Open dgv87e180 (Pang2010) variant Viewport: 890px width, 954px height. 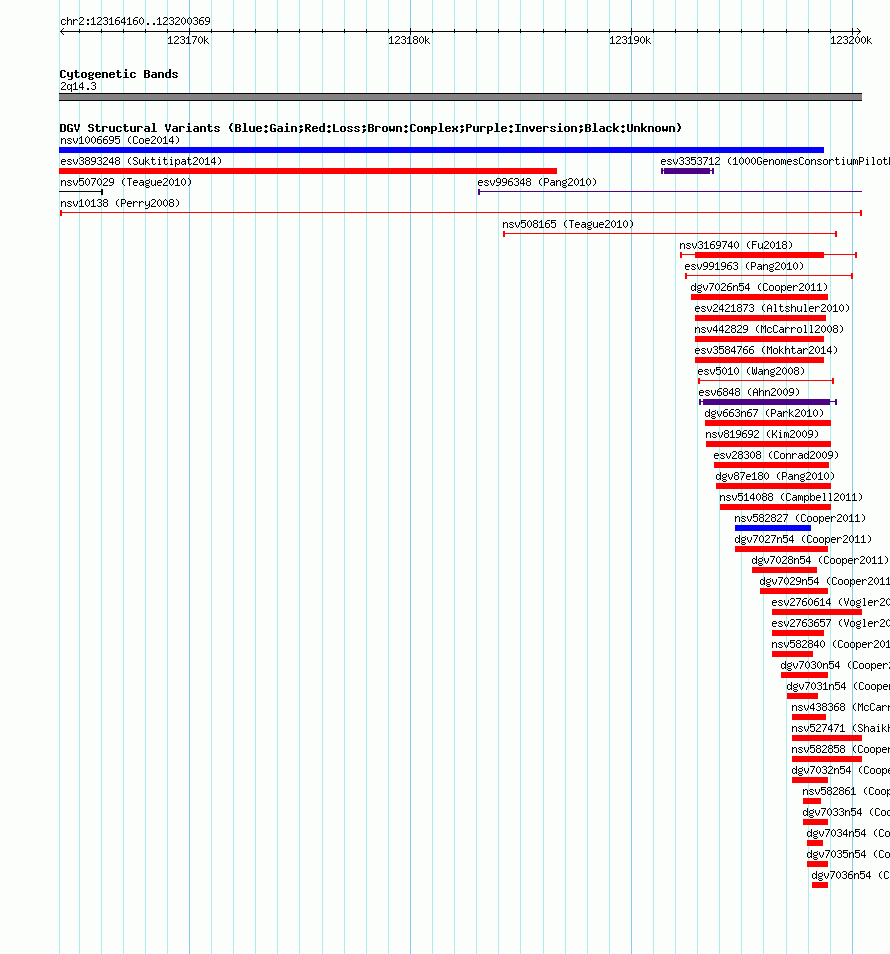point(775,476)
